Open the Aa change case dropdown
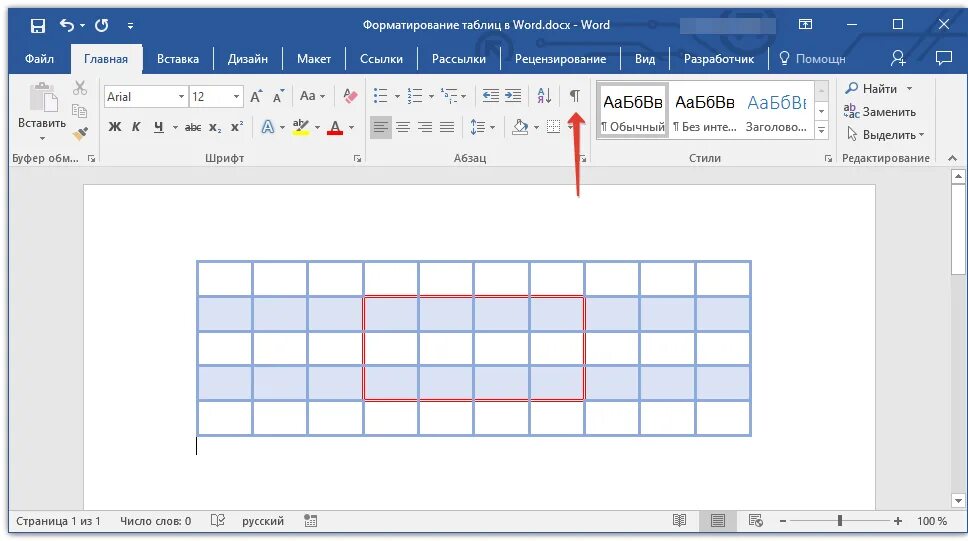This screenshot has height=541, width=968. pyautogui.click(x=312, y=96)
